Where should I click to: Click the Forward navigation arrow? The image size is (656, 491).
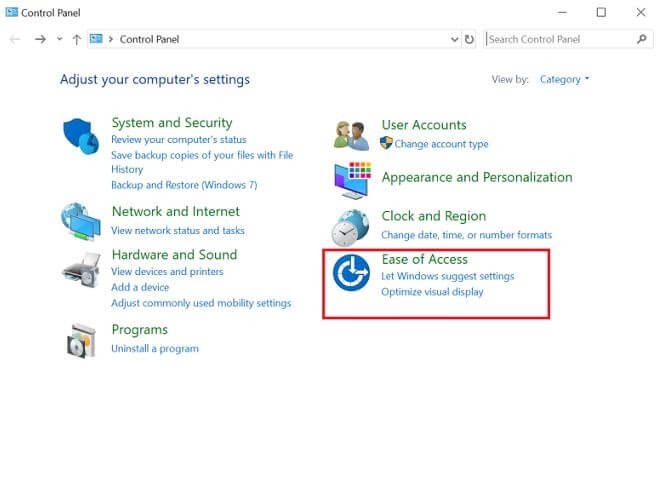pyautogui.click(x=40, y=40)
